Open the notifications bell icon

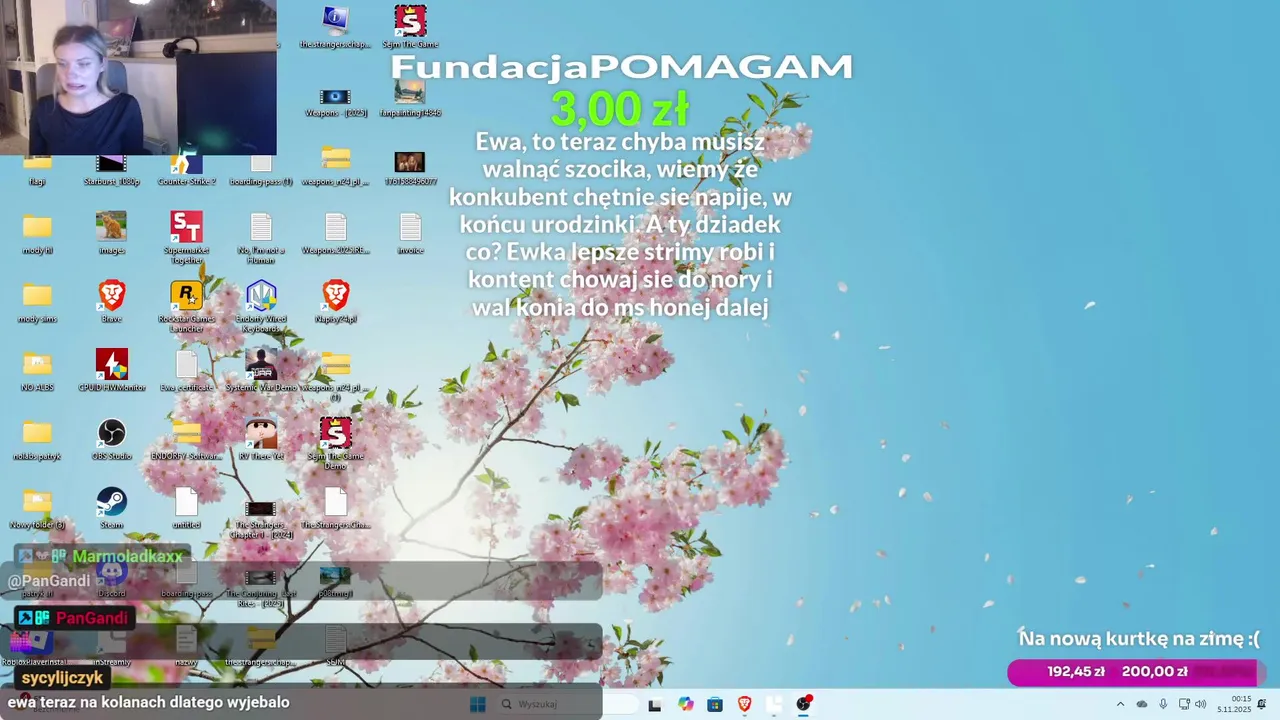[x=1262, y=704]
